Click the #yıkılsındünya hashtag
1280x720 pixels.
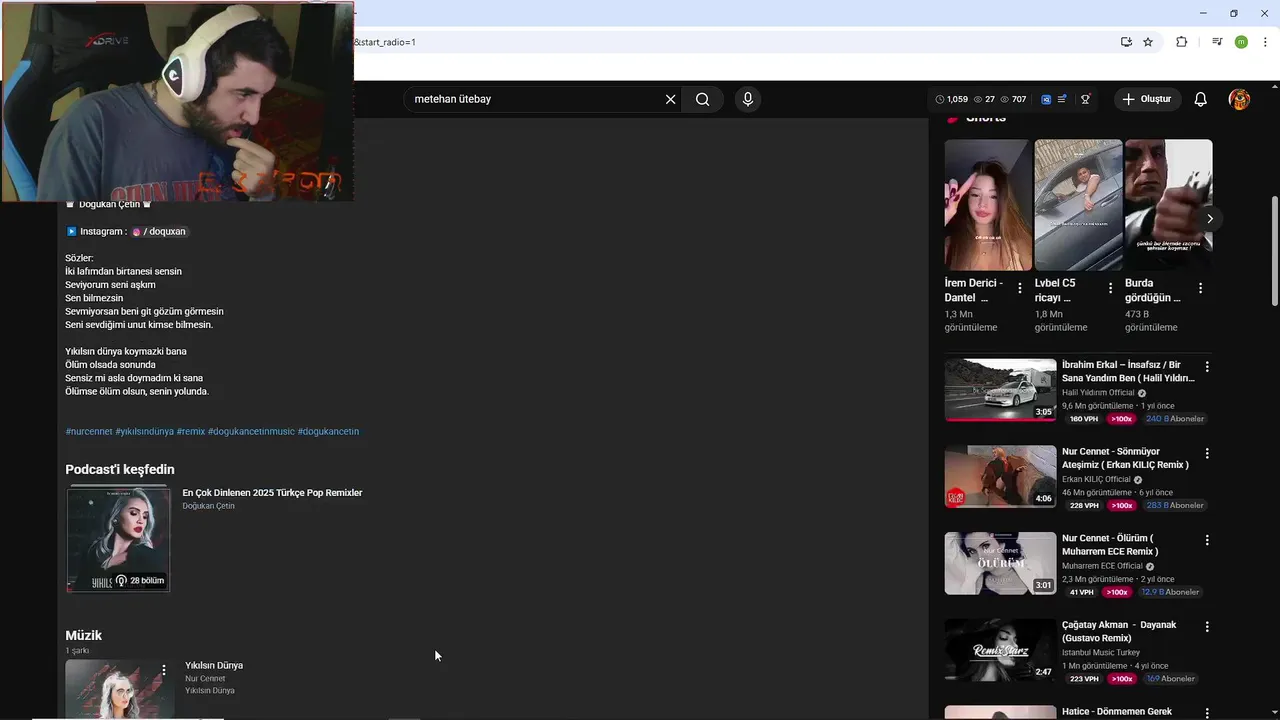(x=145, y=431)
